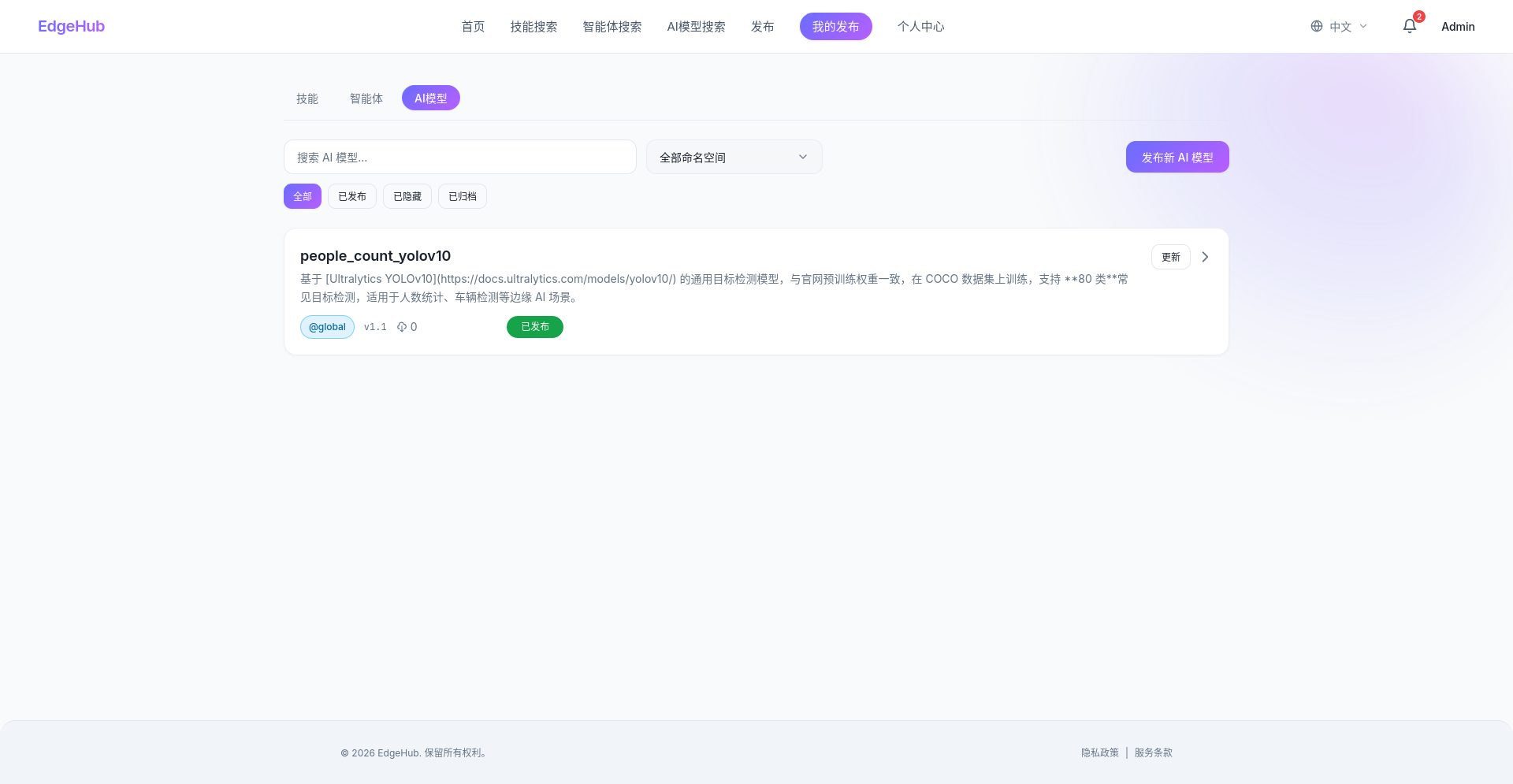Open 隐私政策 footer link
The image size is (1513, 784).
(1100, 752)
